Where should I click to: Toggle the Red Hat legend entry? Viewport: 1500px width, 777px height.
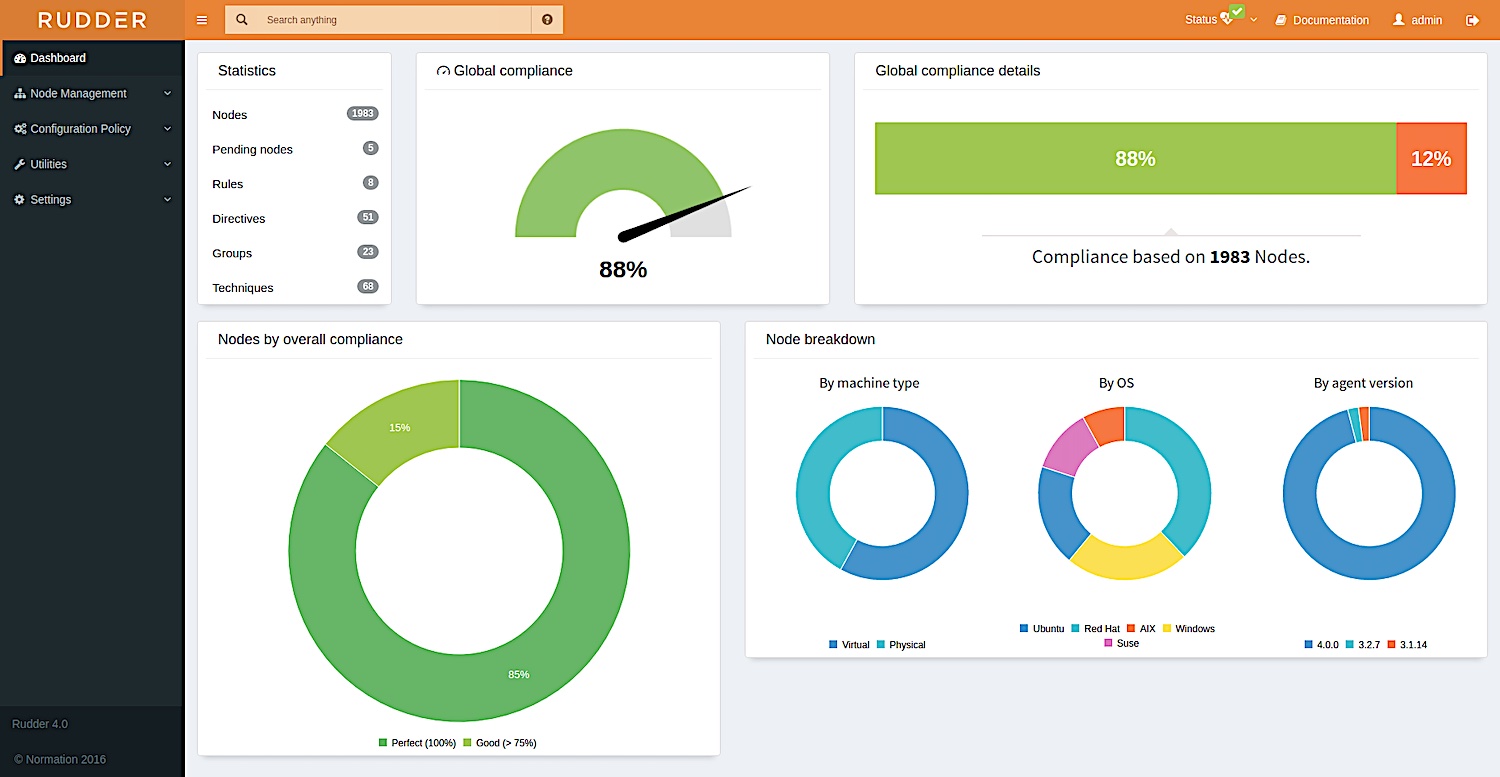(1095, 629)
